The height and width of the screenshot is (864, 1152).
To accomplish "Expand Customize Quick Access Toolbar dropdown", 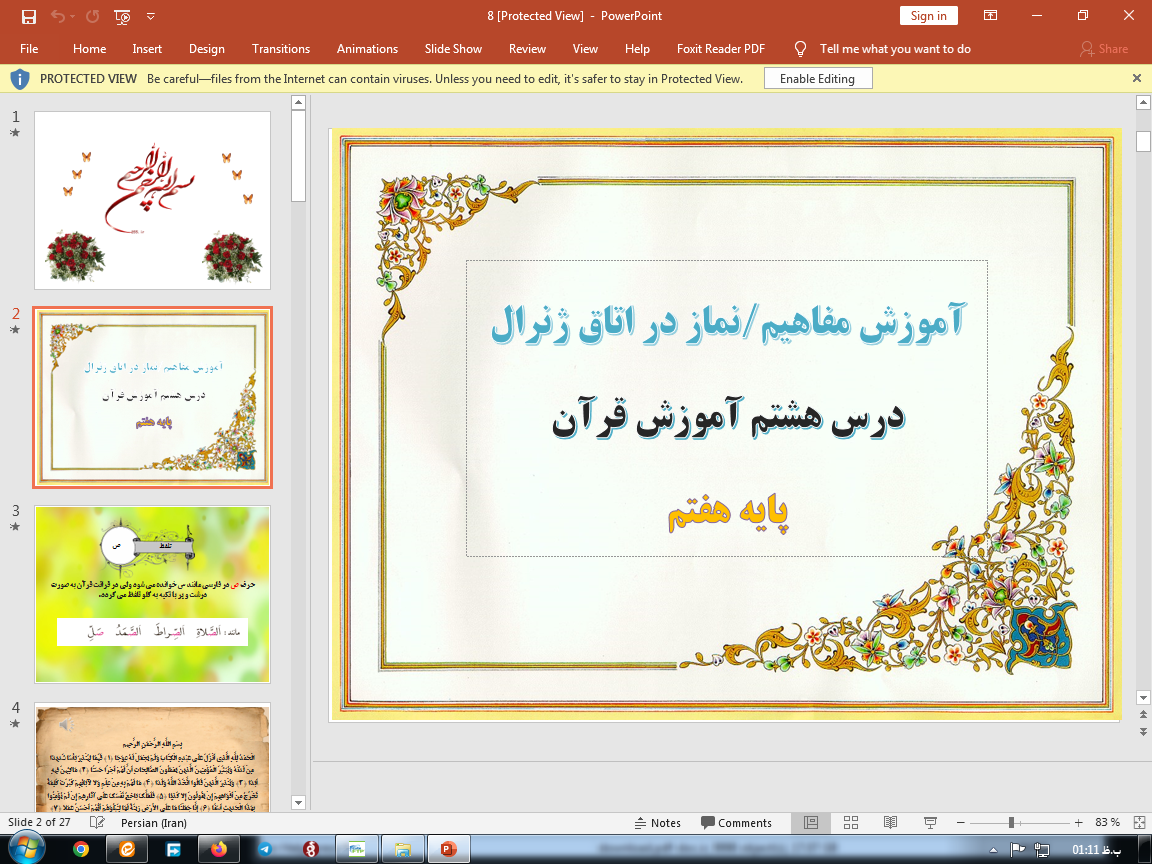I will point(151,16).
